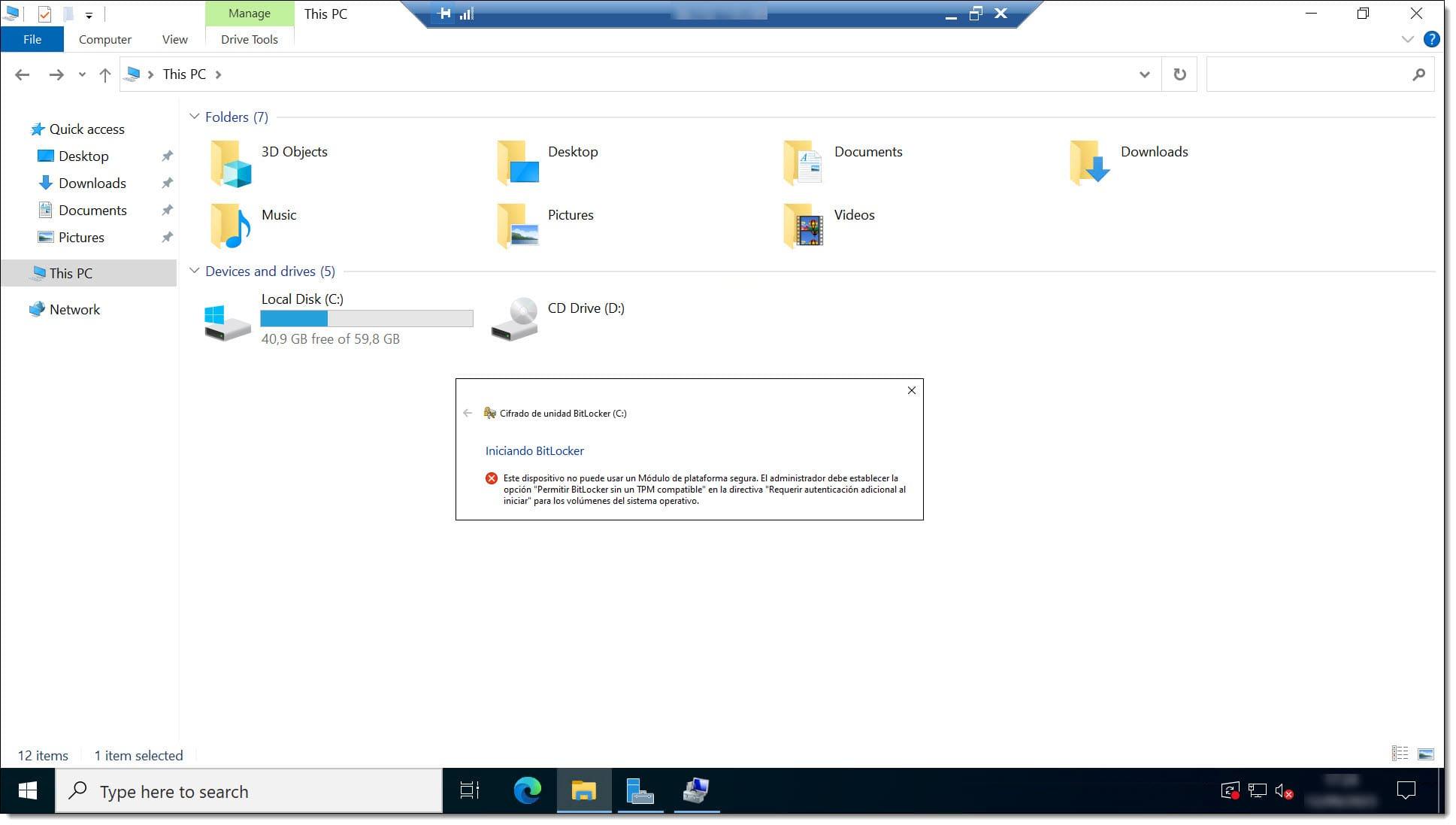Screen dimensions: 1456x825
Task: Expand the ribbon with the chevron
Action: click(1408, 39)
